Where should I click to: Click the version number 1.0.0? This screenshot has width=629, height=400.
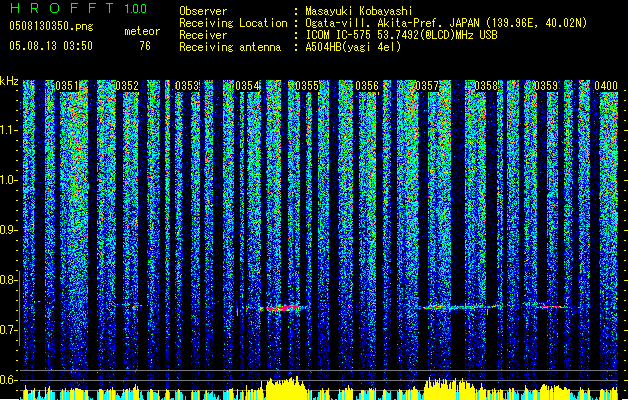pyautogui.click(x=136, y=8)
